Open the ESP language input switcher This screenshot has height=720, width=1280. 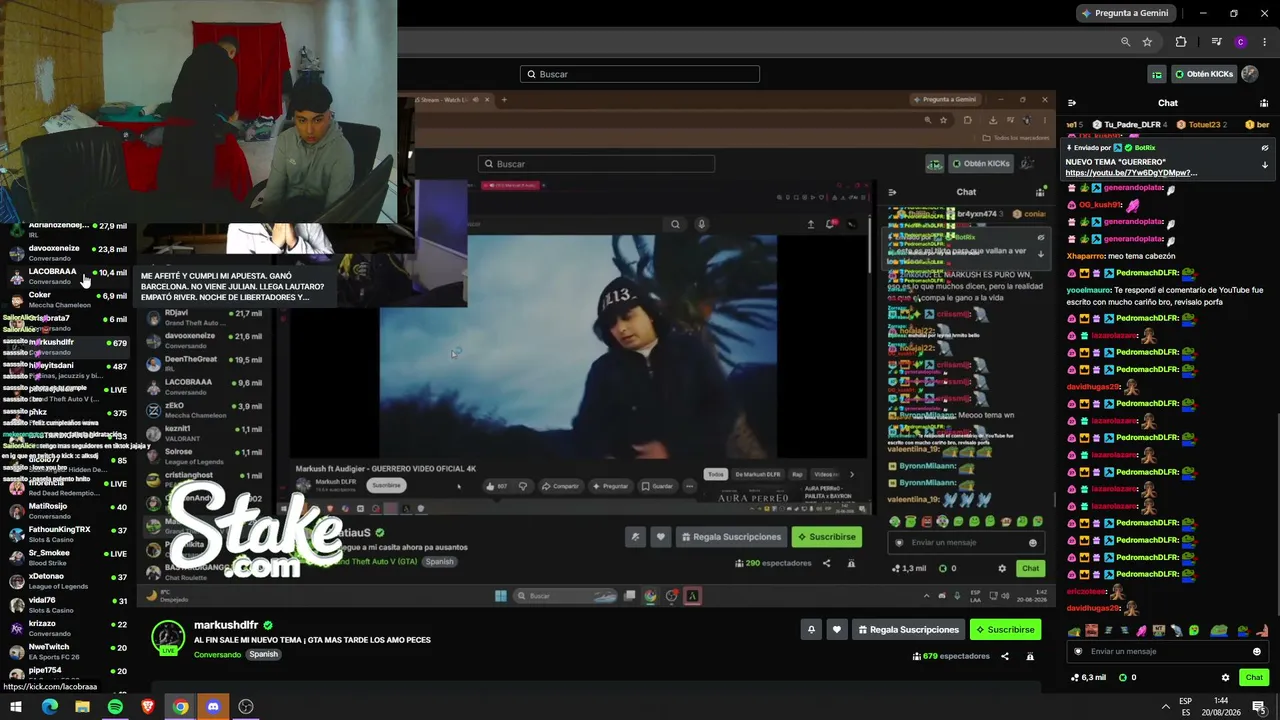pyautogui.click(x=1186, y=707)
